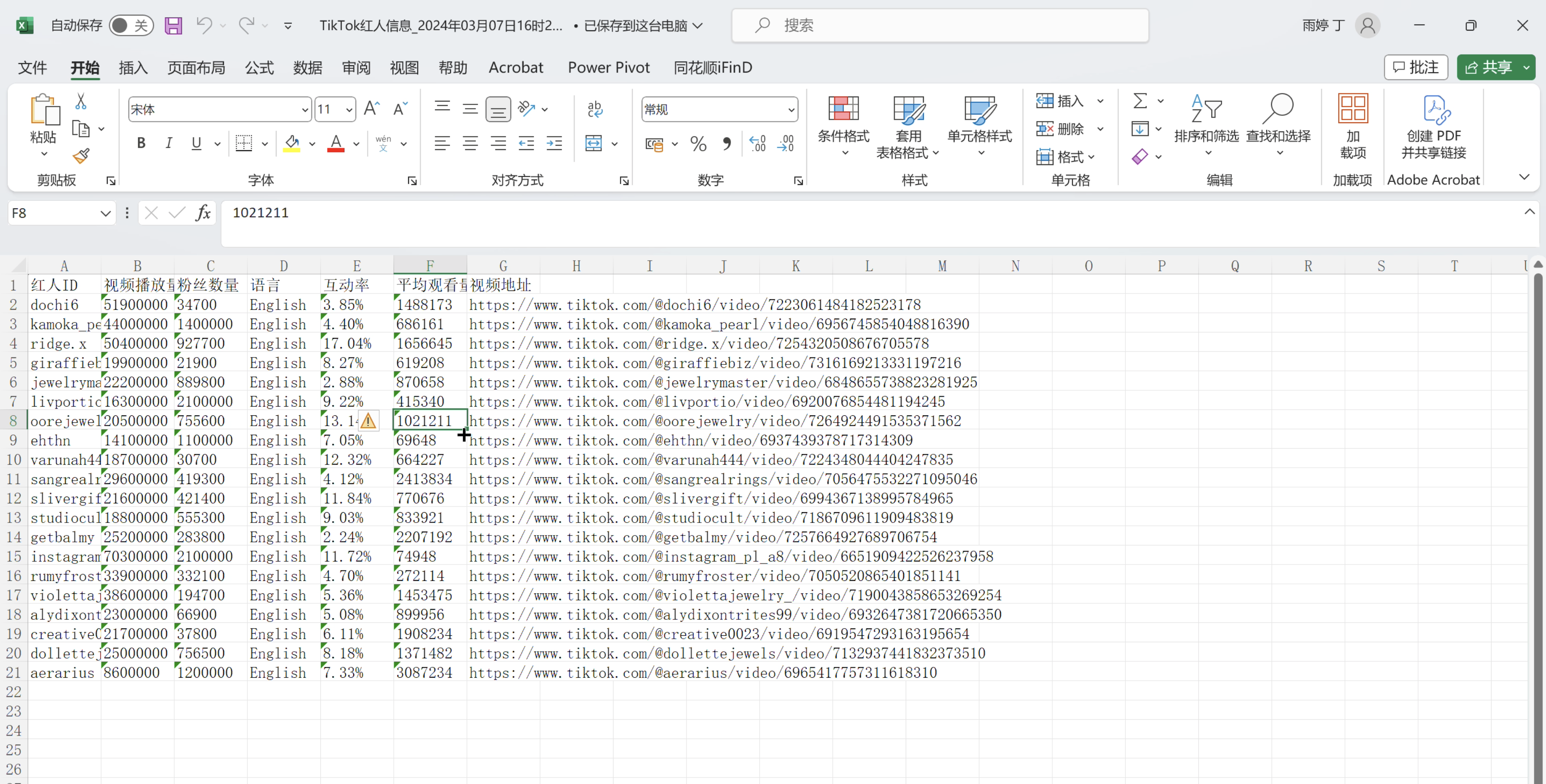The height and width of the screenshot is (784, 1546).
Task: Click the 雨婷 丁 account avatar
Action: point(1368,25)
